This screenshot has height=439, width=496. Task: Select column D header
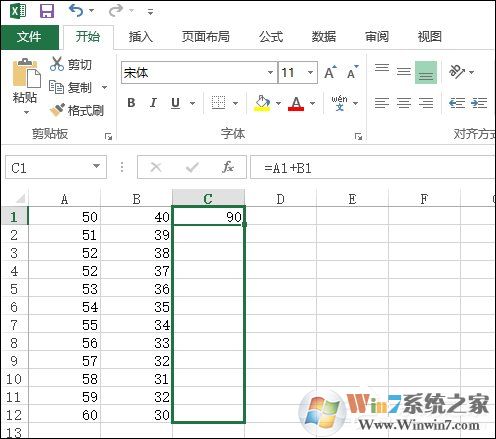point(280,199)
